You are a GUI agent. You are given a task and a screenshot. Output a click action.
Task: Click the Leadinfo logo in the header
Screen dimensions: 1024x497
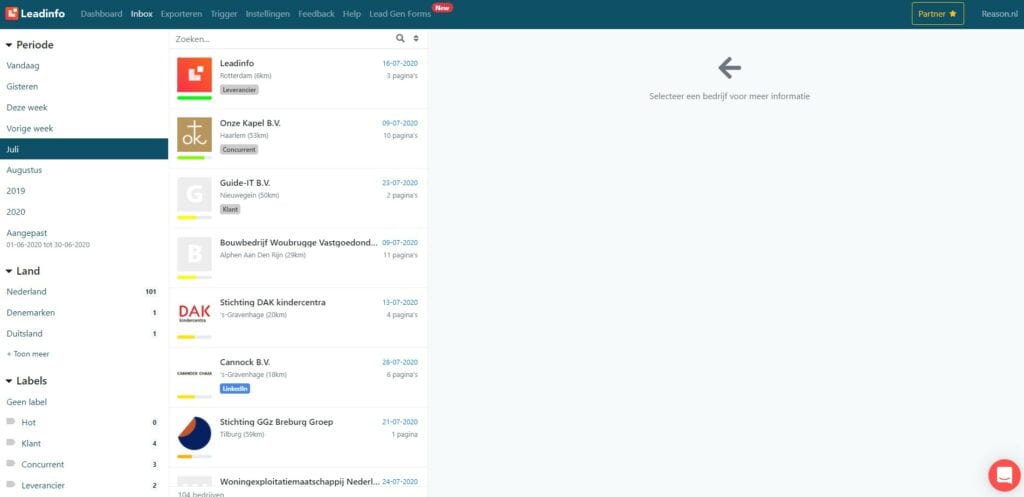pyautogui.click(x=35, y=14)
